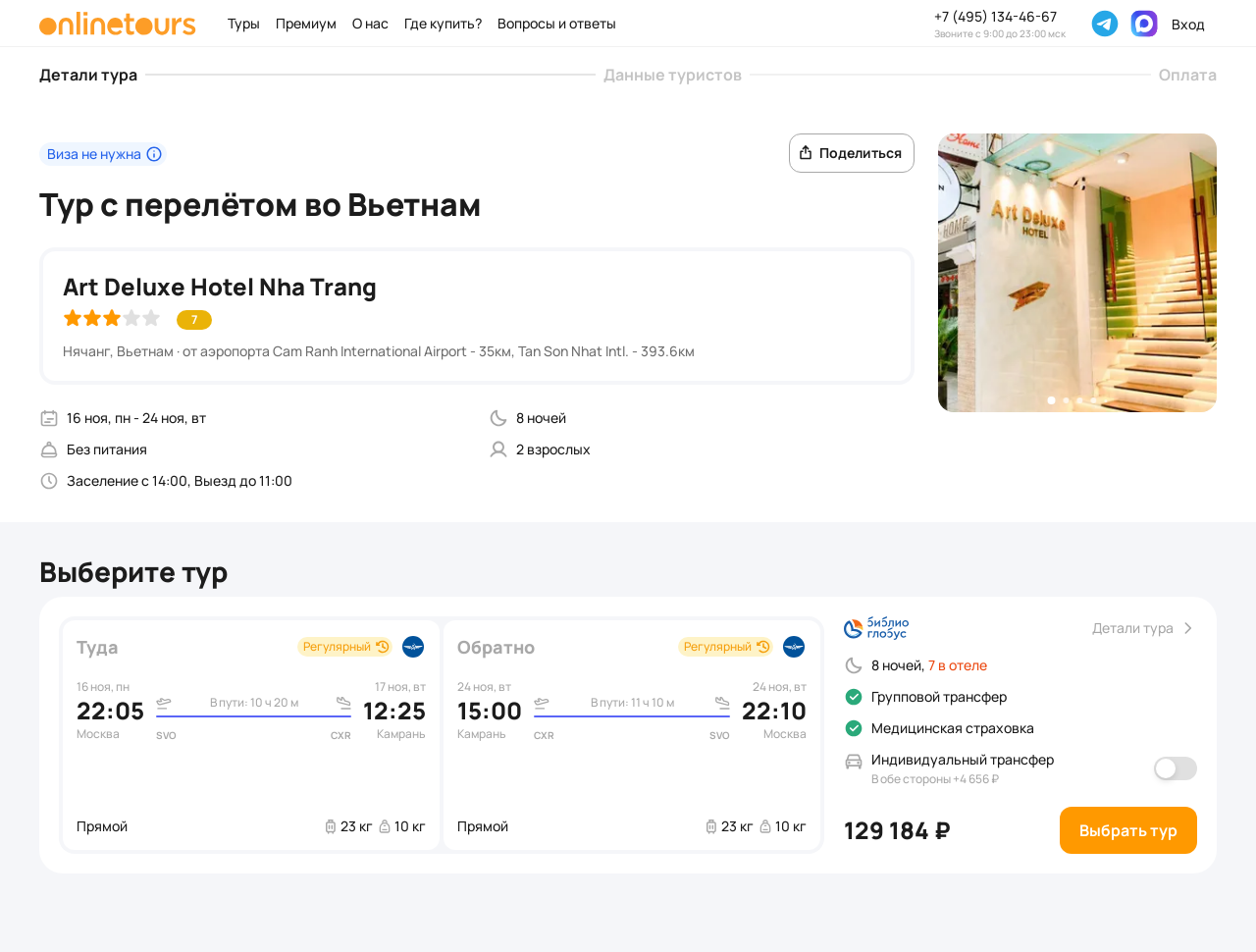Click the Выбрать тур button
Viewport: 1256px width, 952px height.
click(x=1128, y=830)
